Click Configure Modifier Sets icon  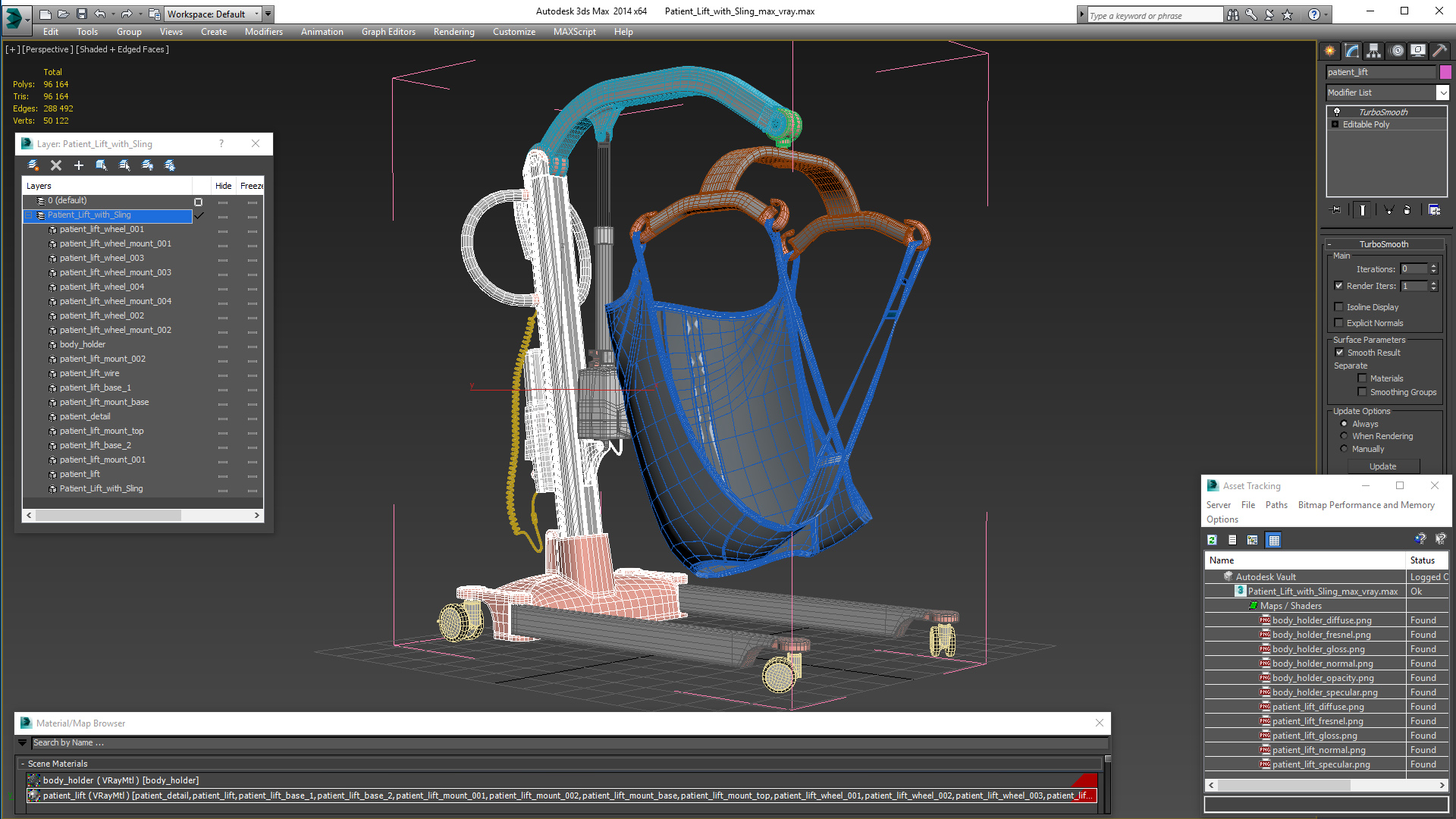[x=1434, y=210]
